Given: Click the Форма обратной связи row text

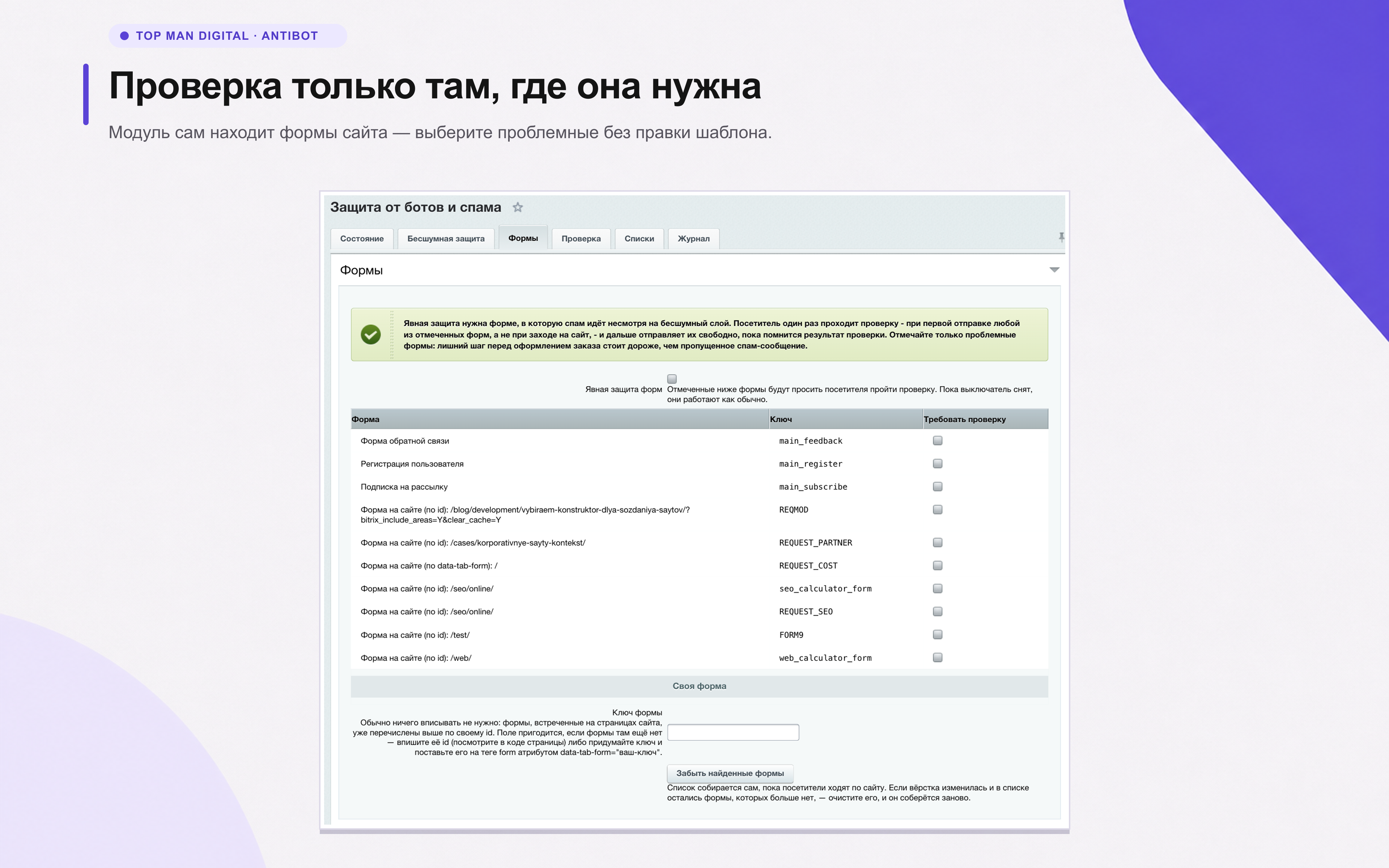Looking at the screenshot, I should point(405,441).
